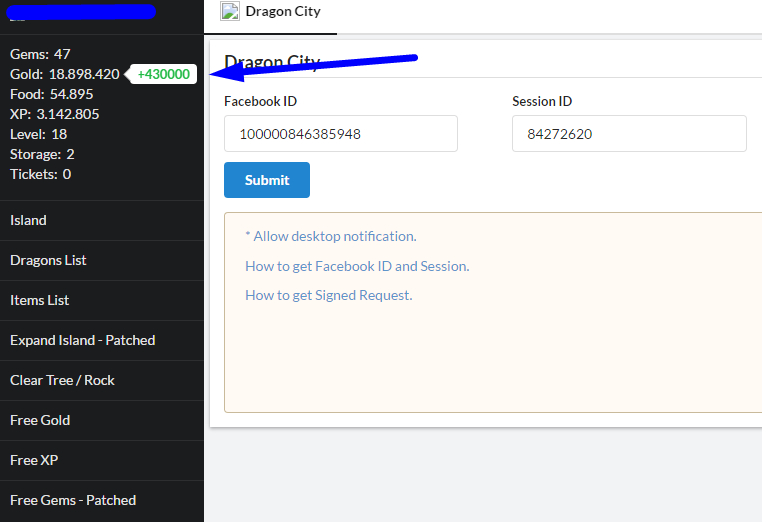Open the Allow desktop notification link
The width and height of the screenshot is (762, 522).
pos(331,236)
